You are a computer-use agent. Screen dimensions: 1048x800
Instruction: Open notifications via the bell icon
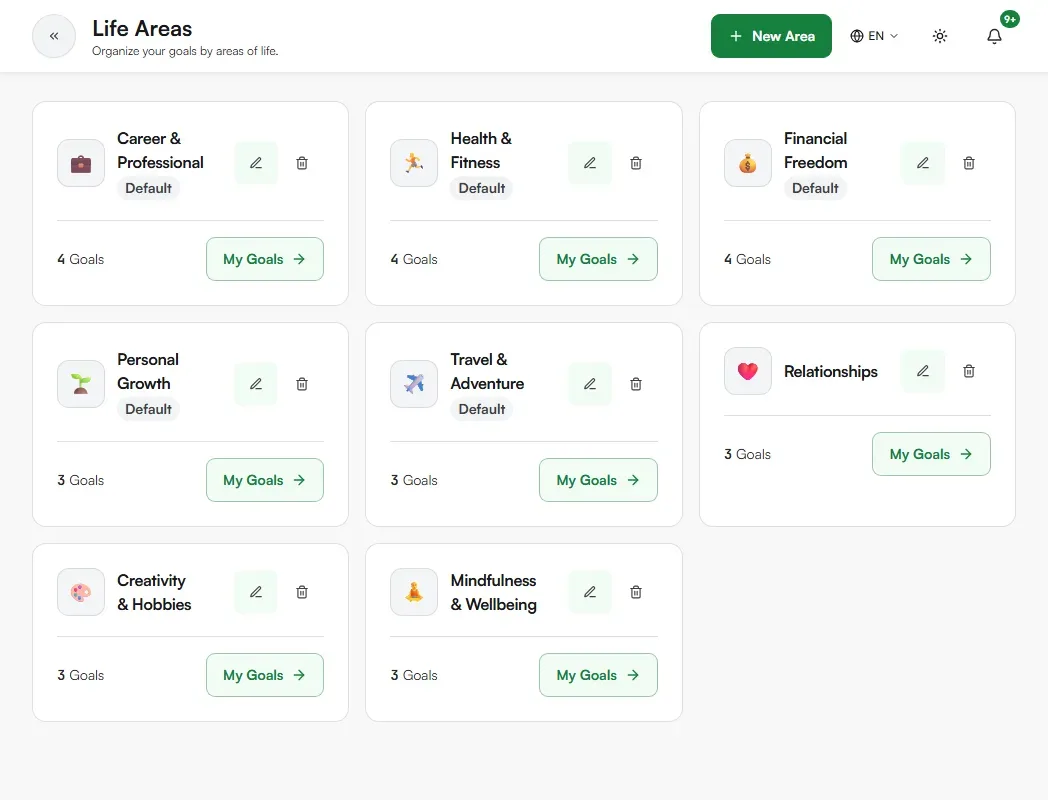coord(995,36)
